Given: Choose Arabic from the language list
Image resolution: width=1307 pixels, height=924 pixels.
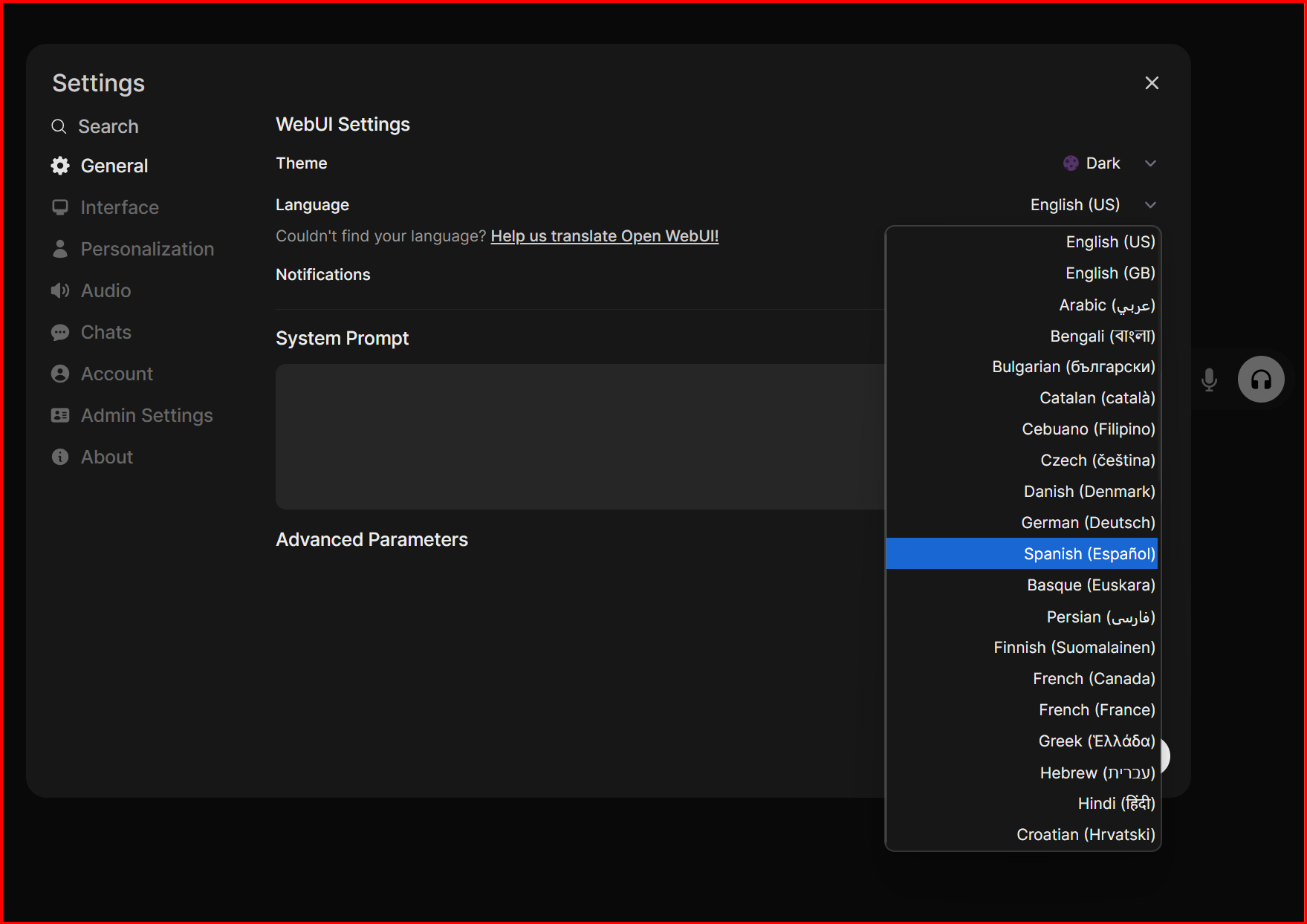Looking at the screenshot, I should click(x=1022, y=305).
